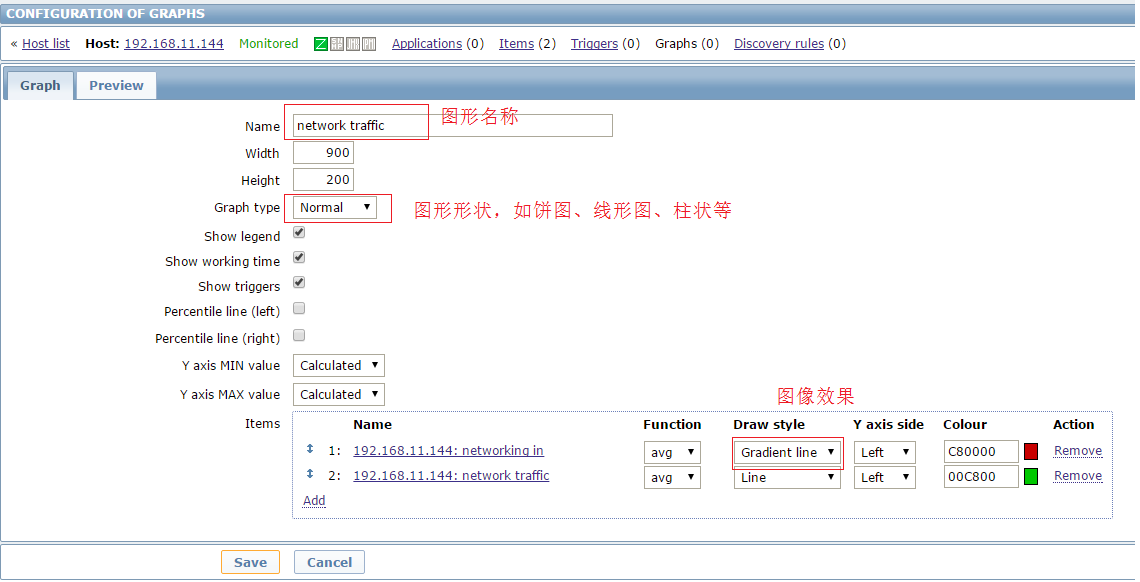Open the Triggers (0) link
Viewport: 1140px width, 582px height.
coord(594,44)
